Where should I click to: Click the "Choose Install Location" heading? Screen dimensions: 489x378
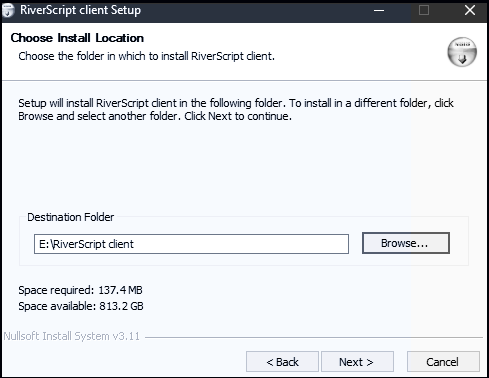tap(77, 38)
